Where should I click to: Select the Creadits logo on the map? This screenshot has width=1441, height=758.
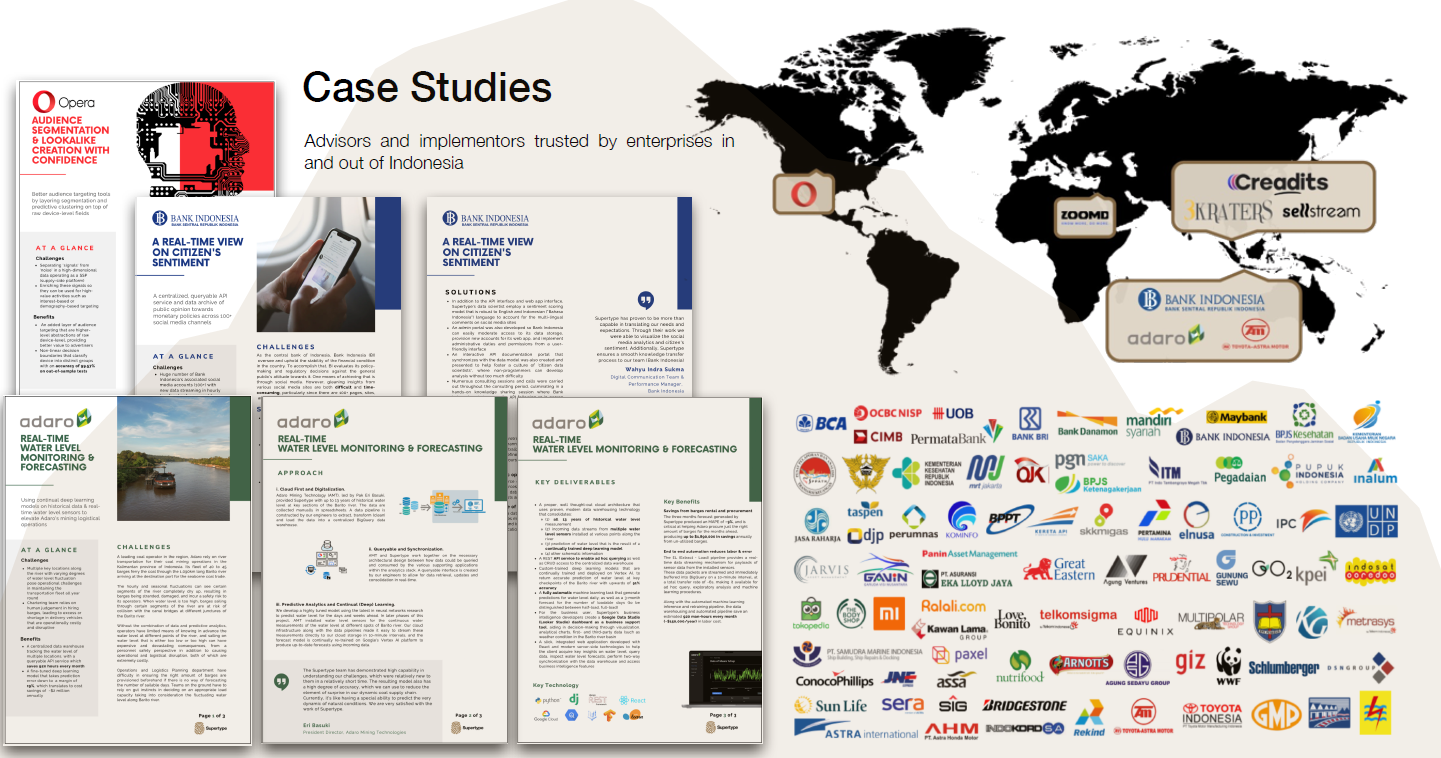tap(1277, 182)
